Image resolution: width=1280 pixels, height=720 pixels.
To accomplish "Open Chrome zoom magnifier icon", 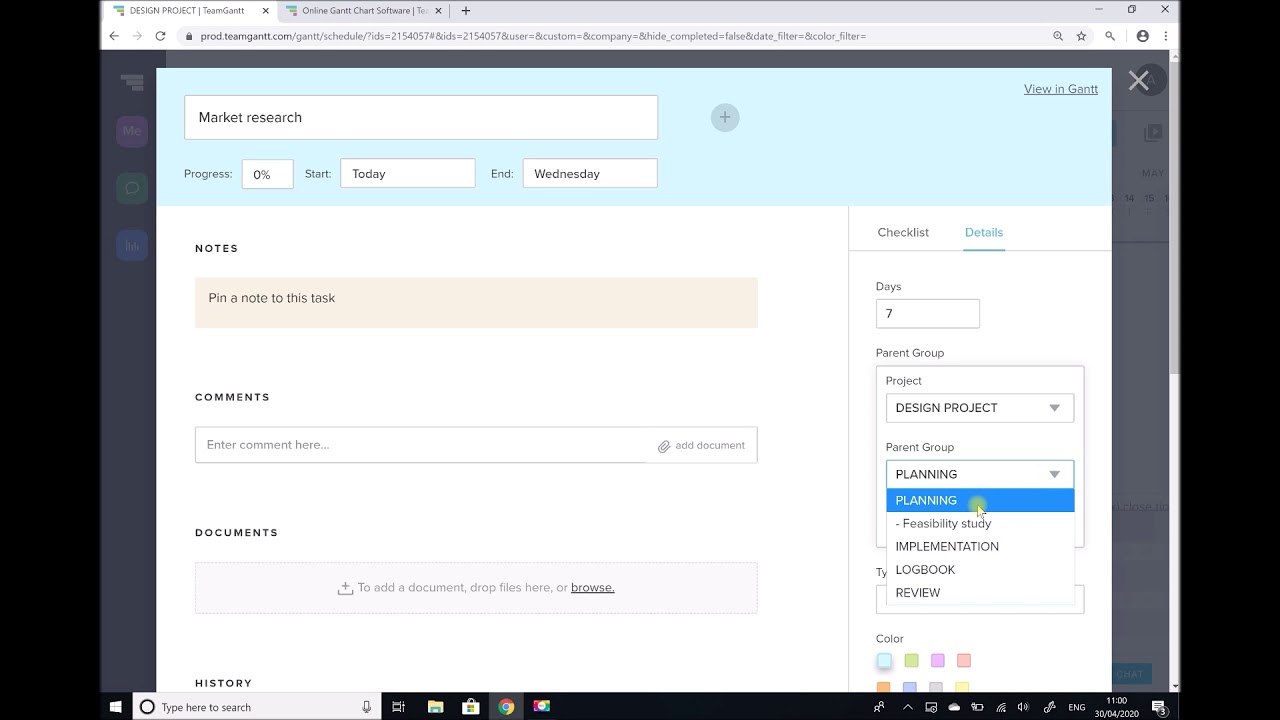I will [x=1058, y=36].
